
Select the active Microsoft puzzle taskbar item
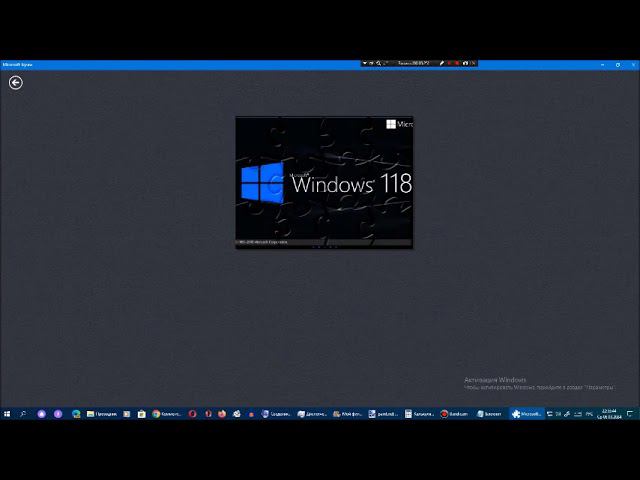527,414
